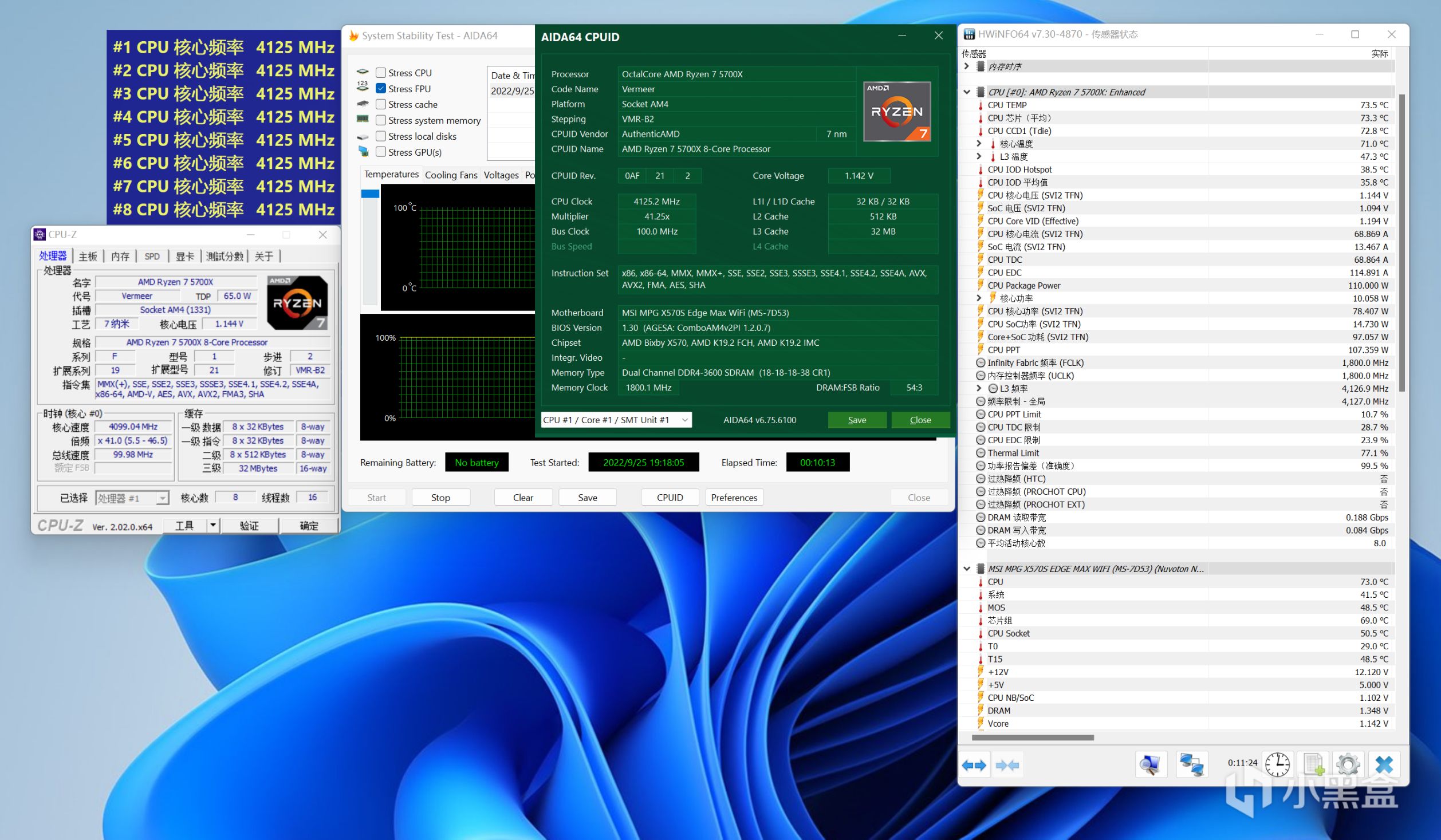Click the HWiNFO logging sheet plus icon
This screenshot has height=840, width=1441.
1313,765
